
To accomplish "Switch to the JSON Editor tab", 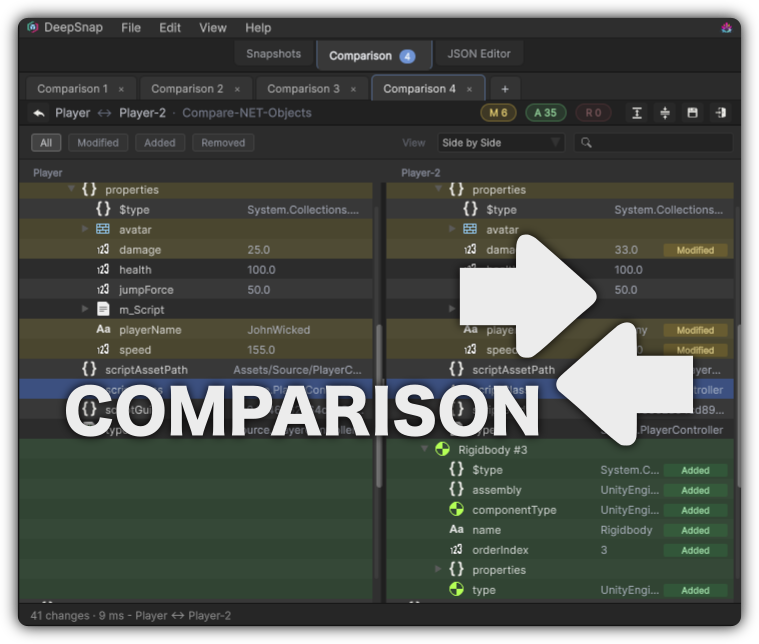I will click(x=479, y=54).
